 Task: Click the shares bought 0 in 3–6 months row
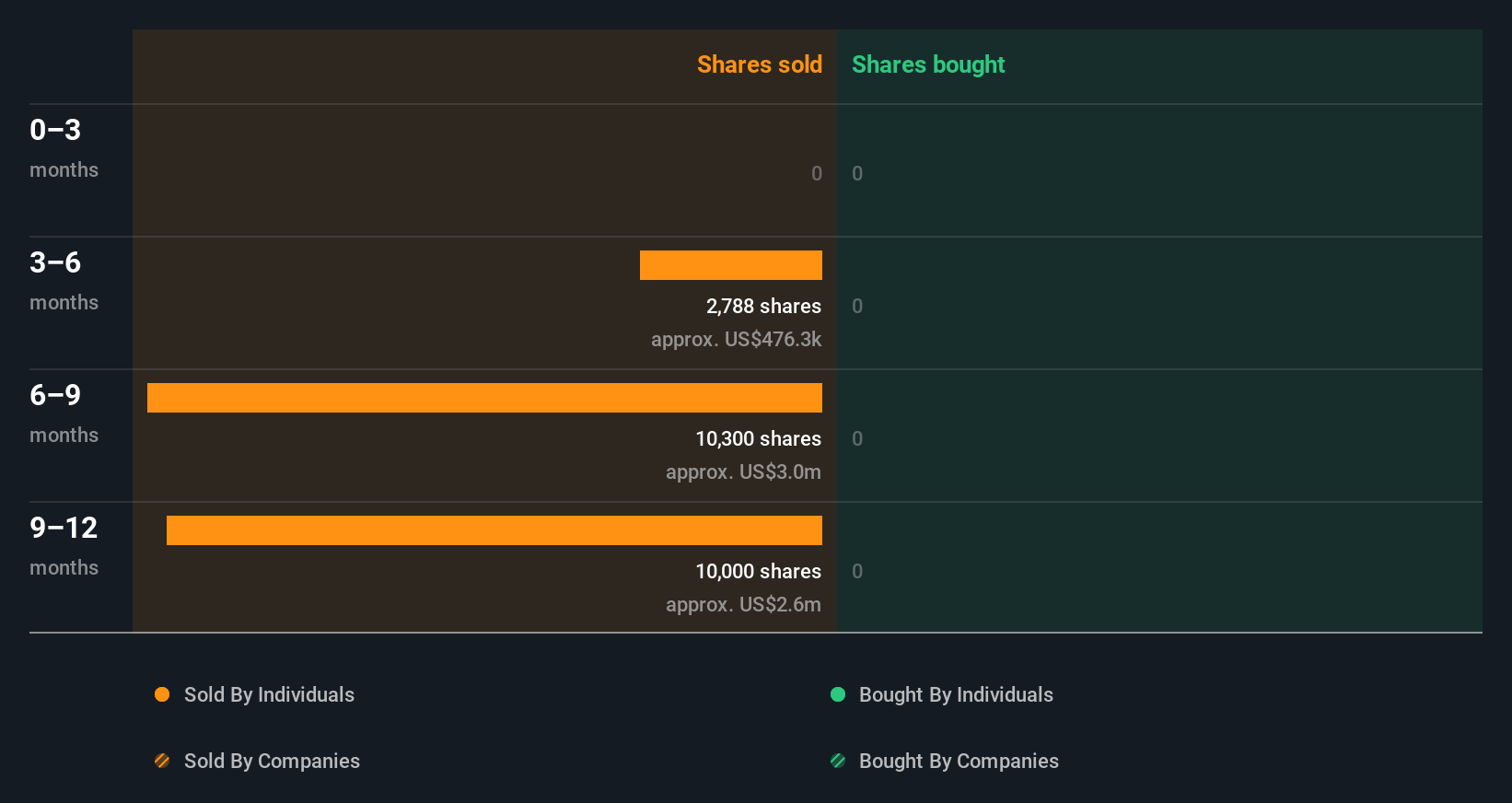(857, 306)
